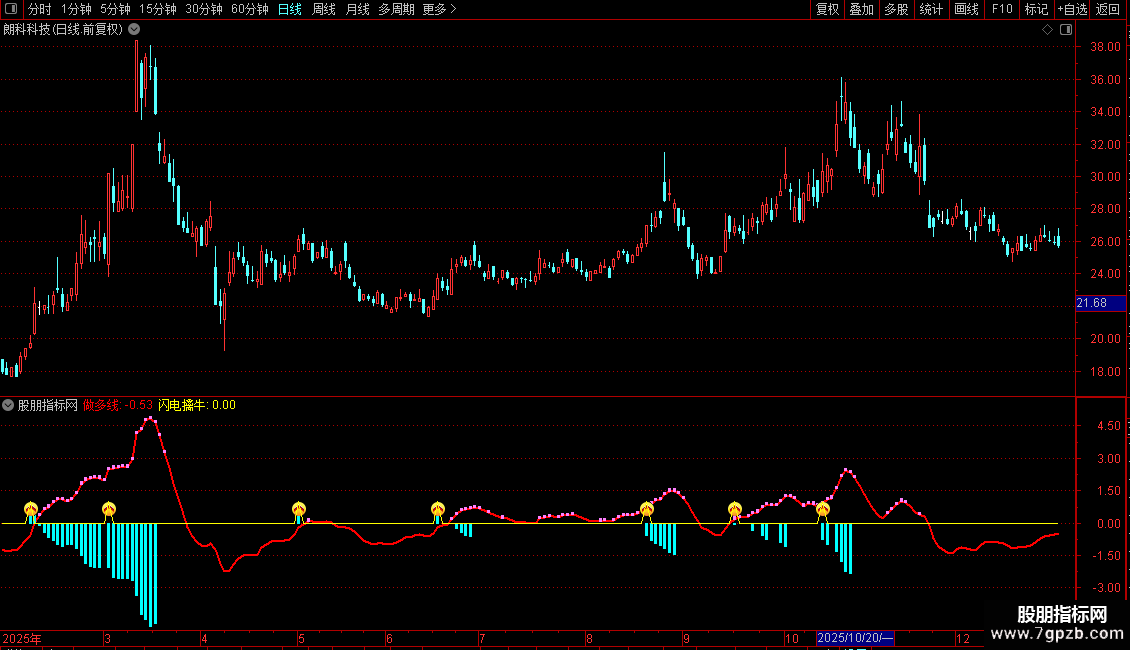Click the 2025年 label on date axis

tap(22, 639)
